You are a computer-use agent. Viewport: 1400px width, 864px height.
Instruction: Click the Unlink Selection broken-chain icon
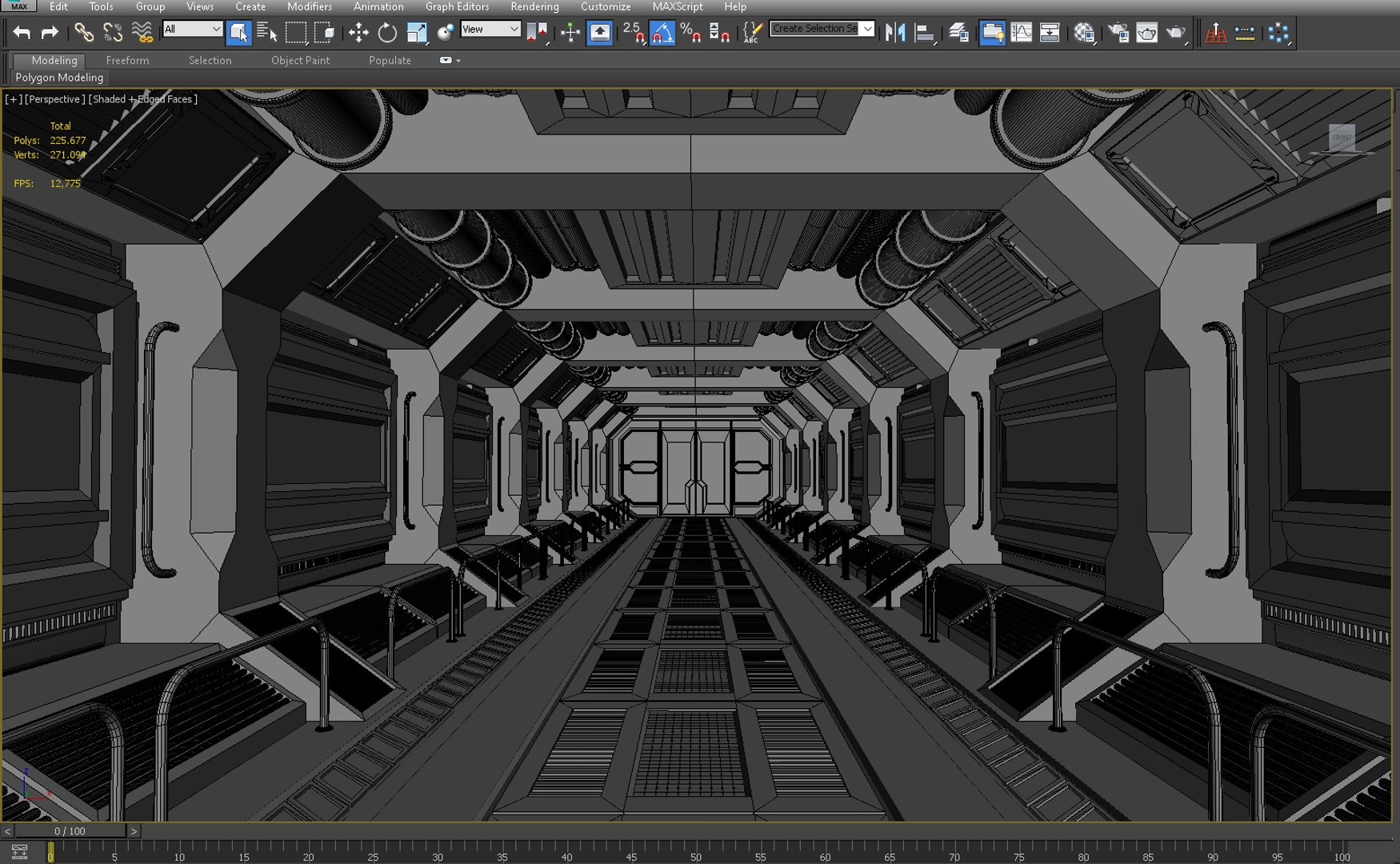pos(113,33)
